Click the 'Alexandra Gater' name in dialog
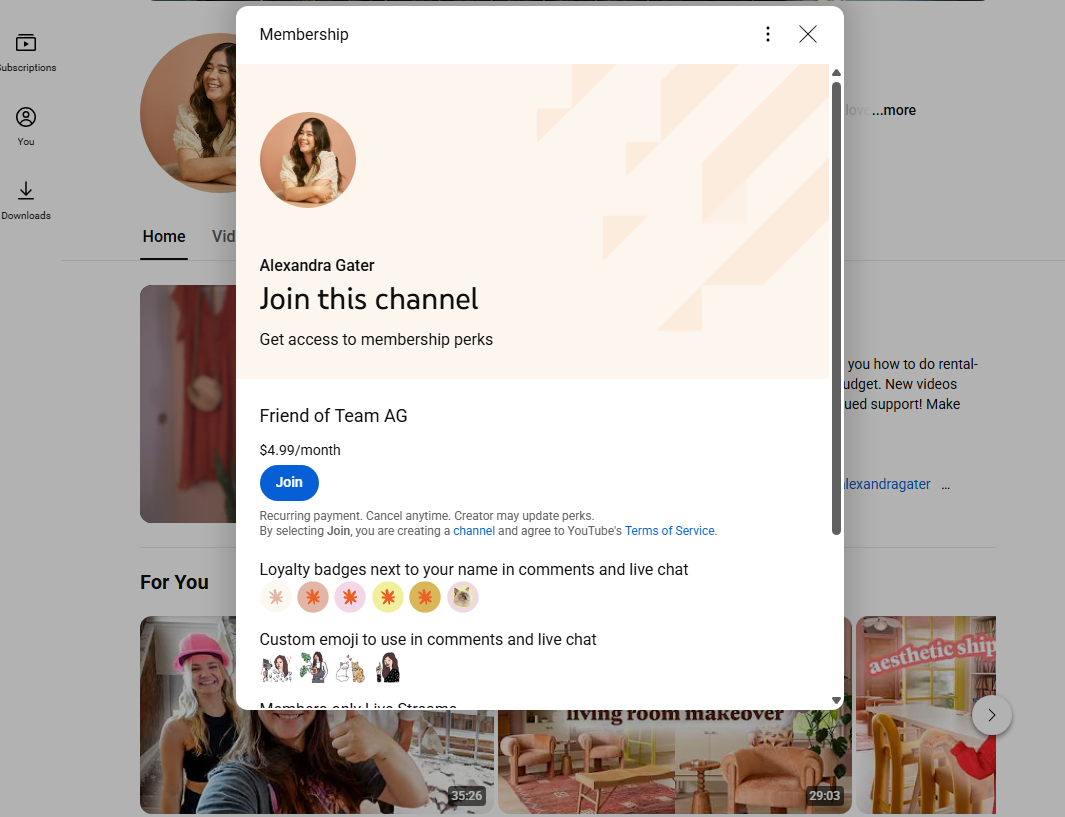This screenshot has height=817, width=1065. point(317,266)
